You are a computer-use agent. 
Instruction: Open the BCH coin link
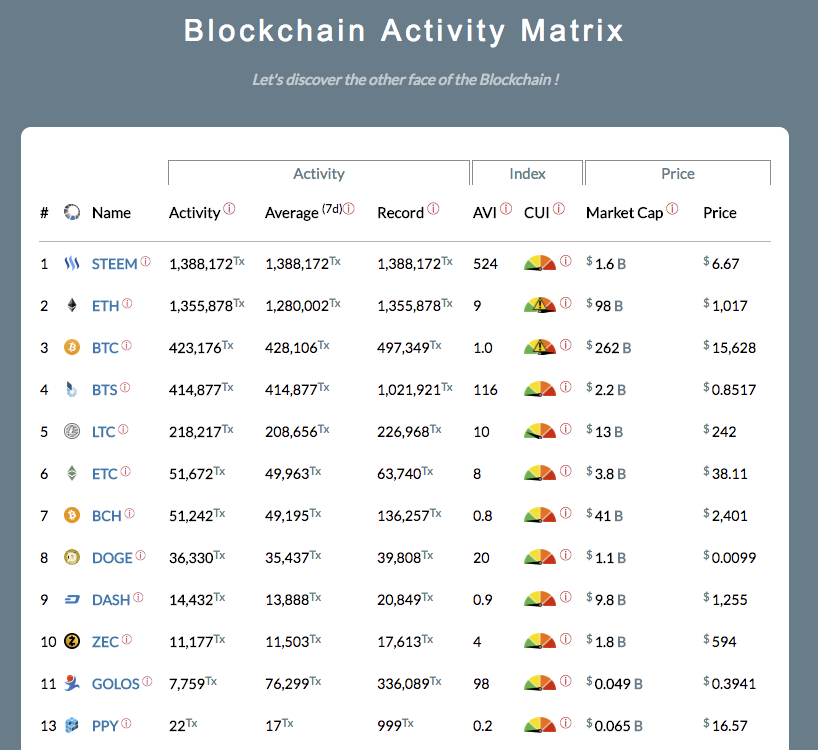click(107, 516)
